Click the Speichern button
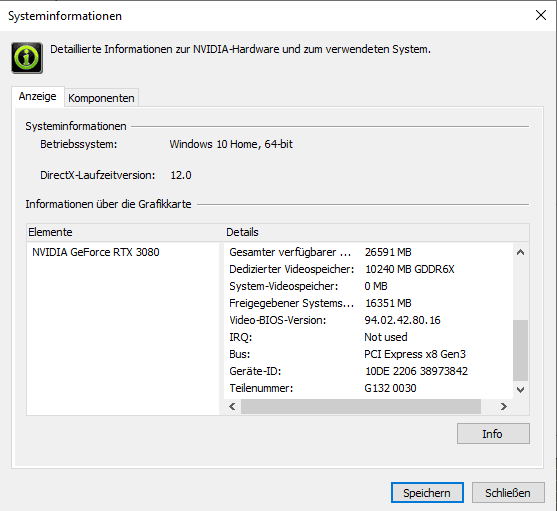The width and height of the screenshot is (557, 511). point(427,493)
